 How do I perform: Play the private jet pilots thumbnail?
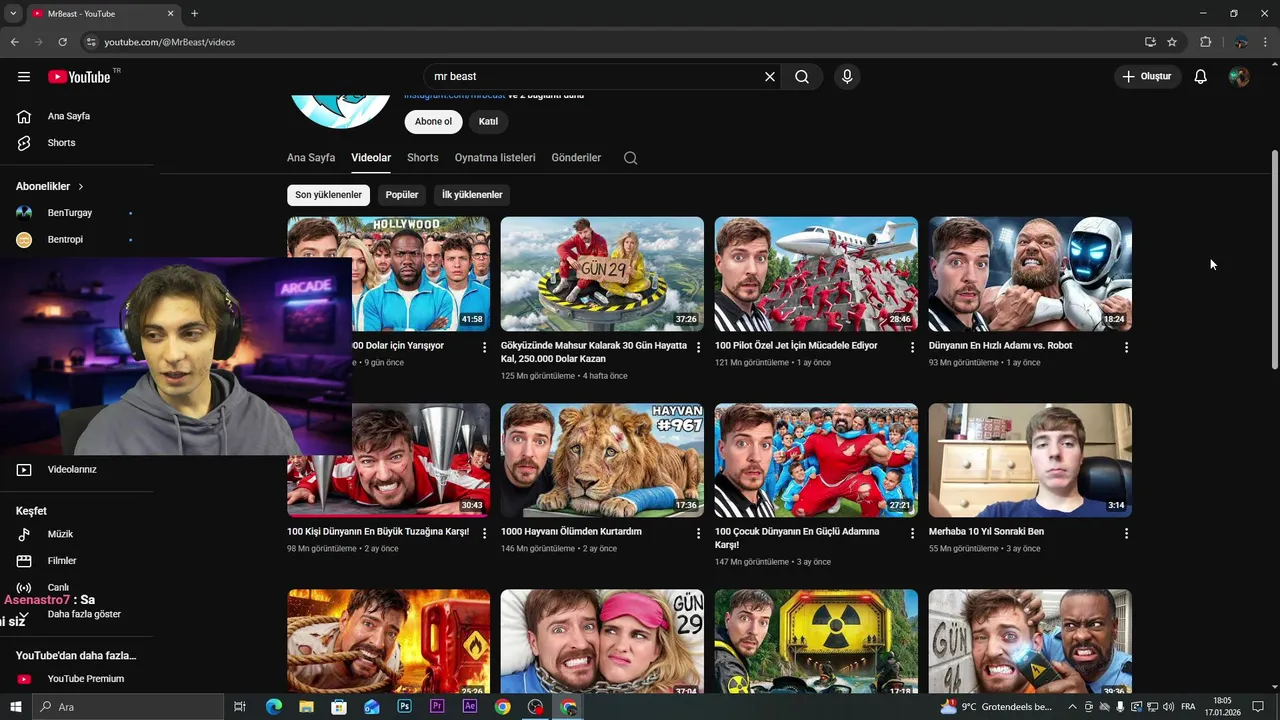(x=816, y=274)
